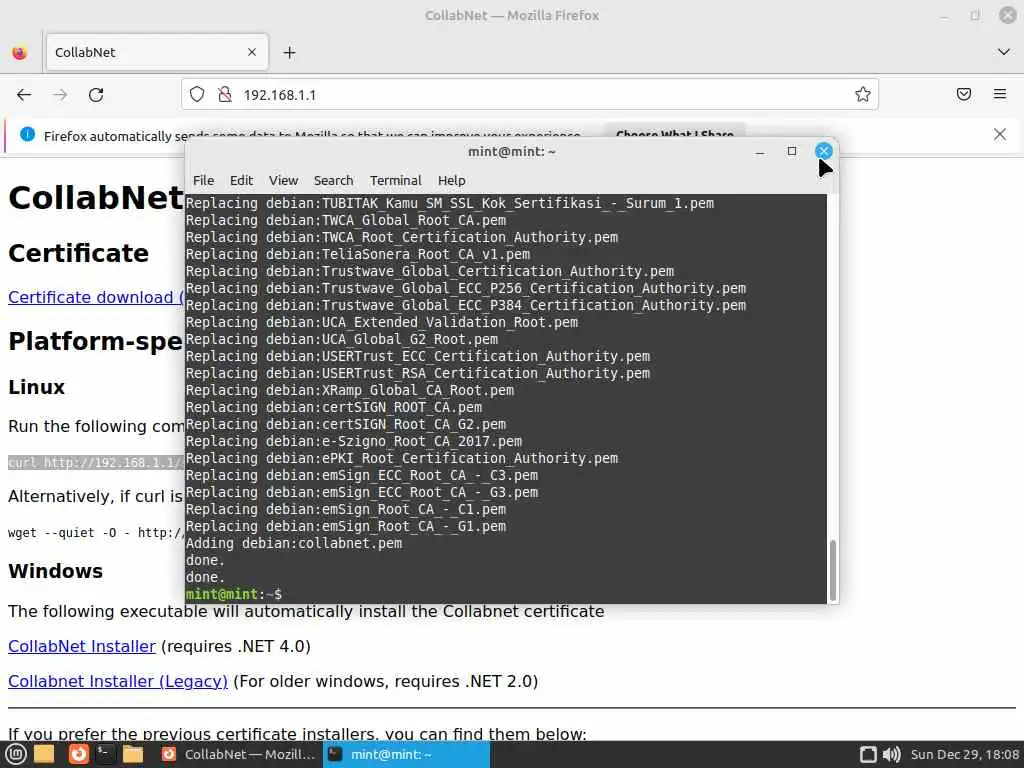The width and height of the screenshot is (1024, 768).
Task: Click the Firefox forward arrow
Action: coord(60,95)
